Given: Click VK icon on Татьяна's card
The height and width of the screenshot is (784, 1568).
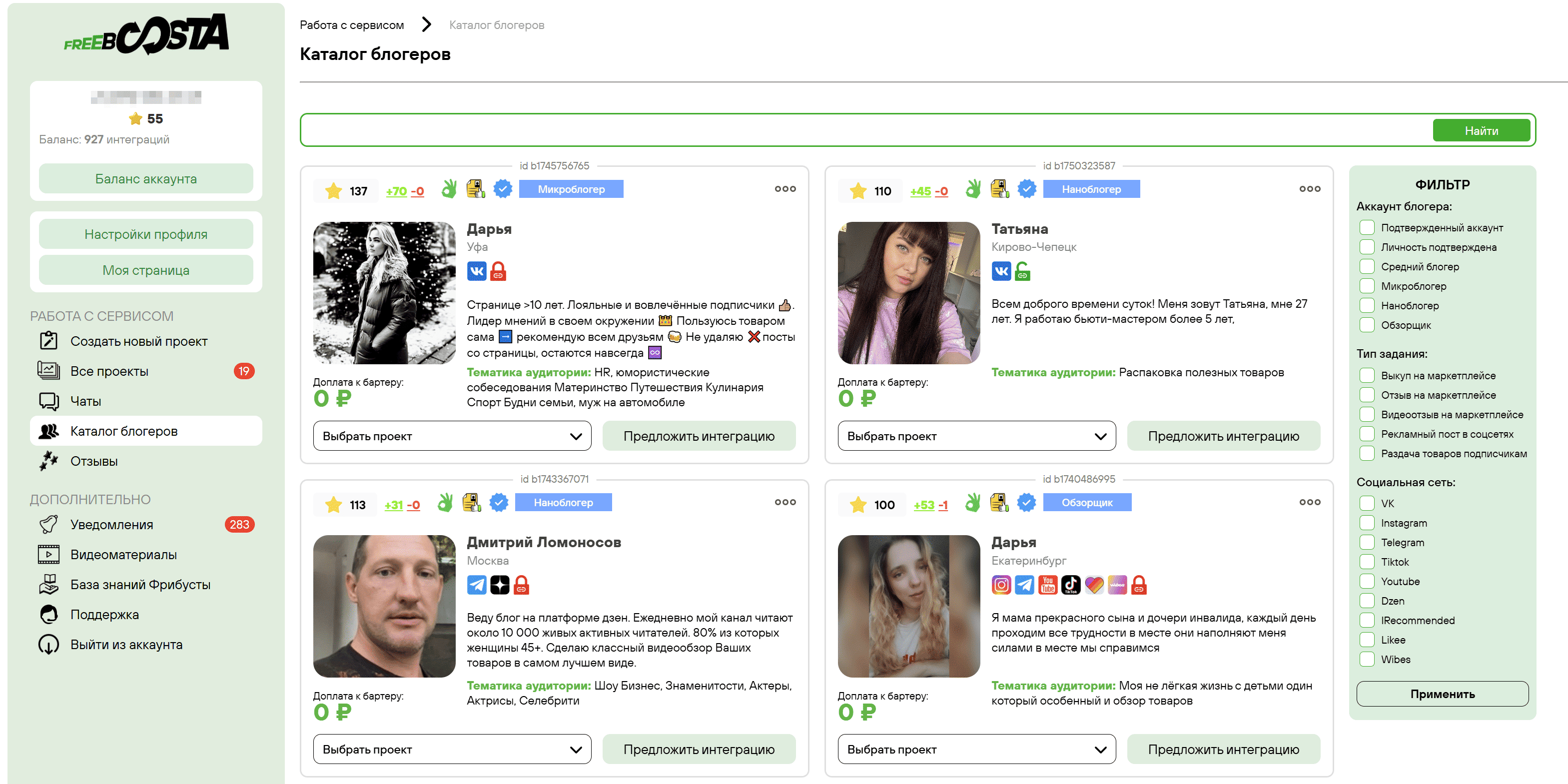Looking at the screenshot, I should [1001, 271].
